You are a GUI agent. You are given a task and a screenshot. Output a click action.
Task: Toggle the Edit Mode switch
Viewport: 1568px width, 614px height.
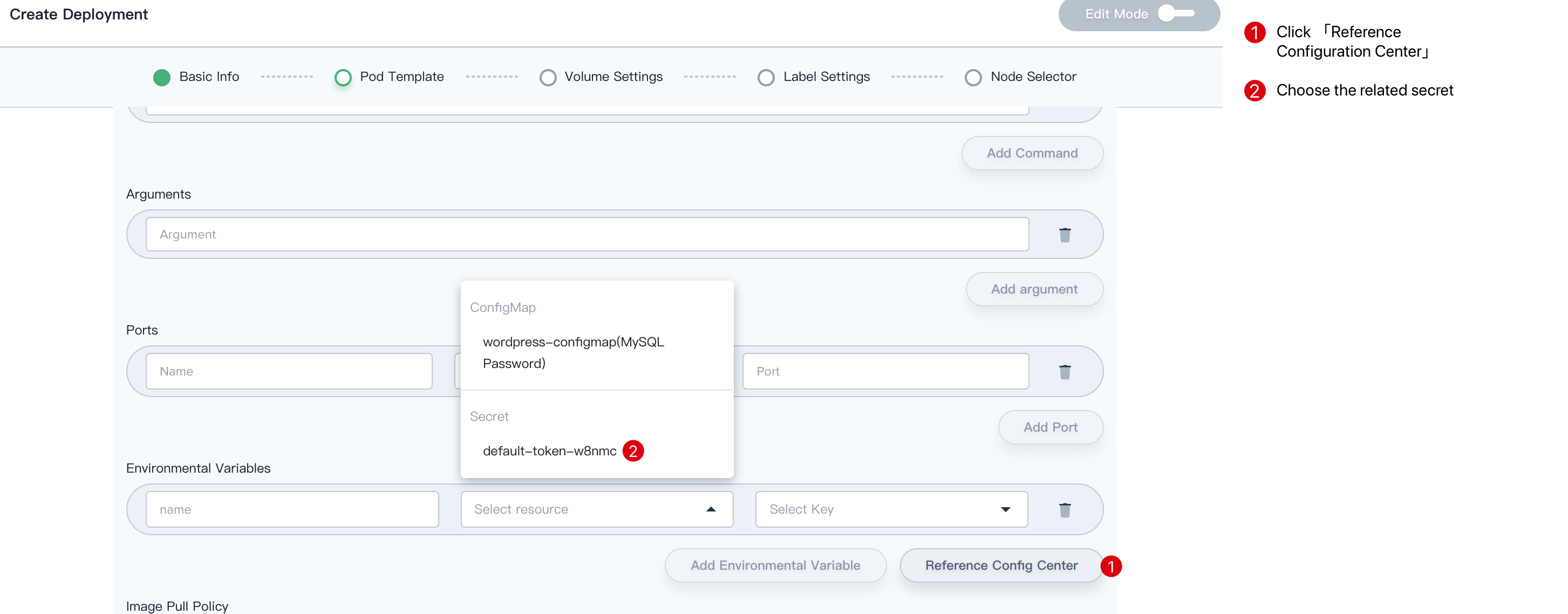click(1177, 13)
